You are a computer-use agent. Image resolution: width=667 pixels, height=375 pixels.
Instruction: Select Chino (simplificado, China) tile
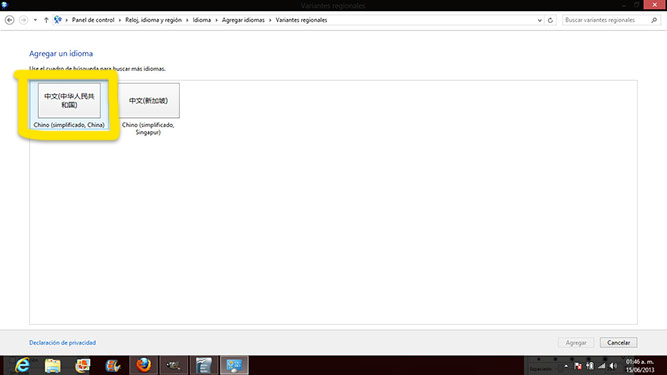[69, 105]
